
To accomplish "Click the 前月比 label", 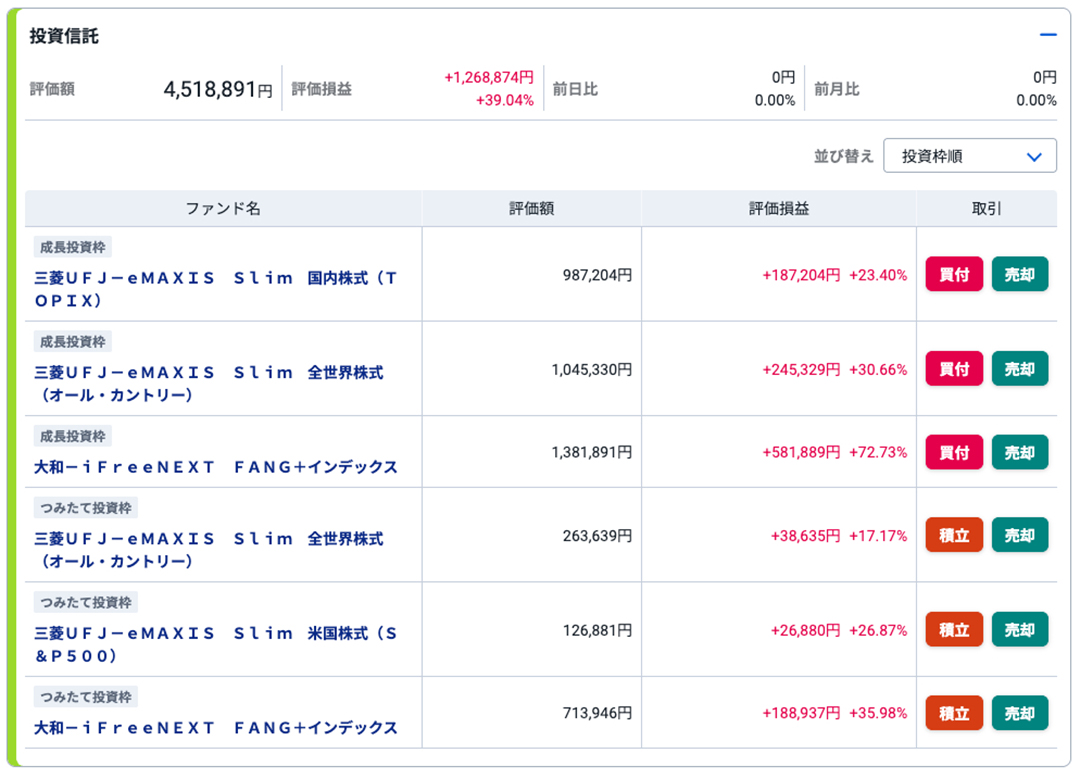I will [x=837, y=89].
